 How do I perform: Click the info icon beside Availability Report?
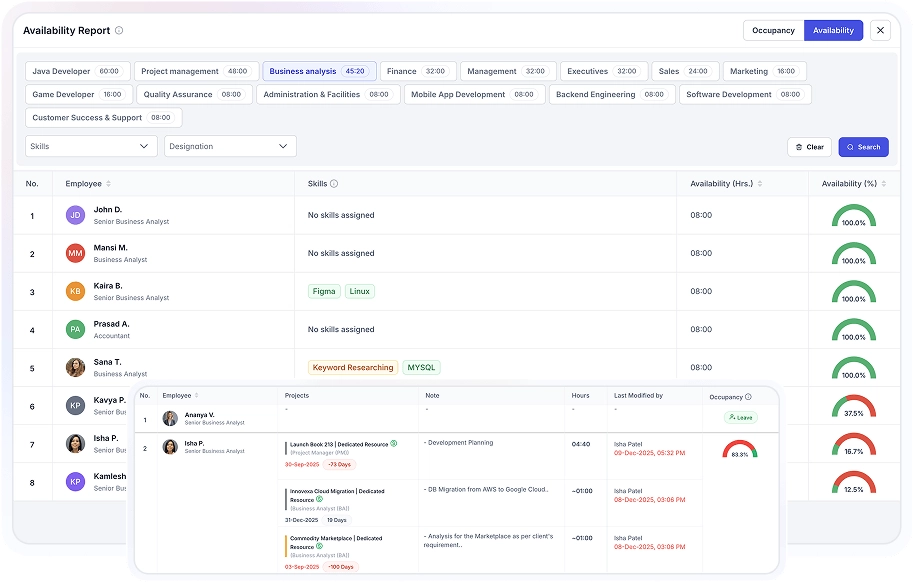pos(119,31)
